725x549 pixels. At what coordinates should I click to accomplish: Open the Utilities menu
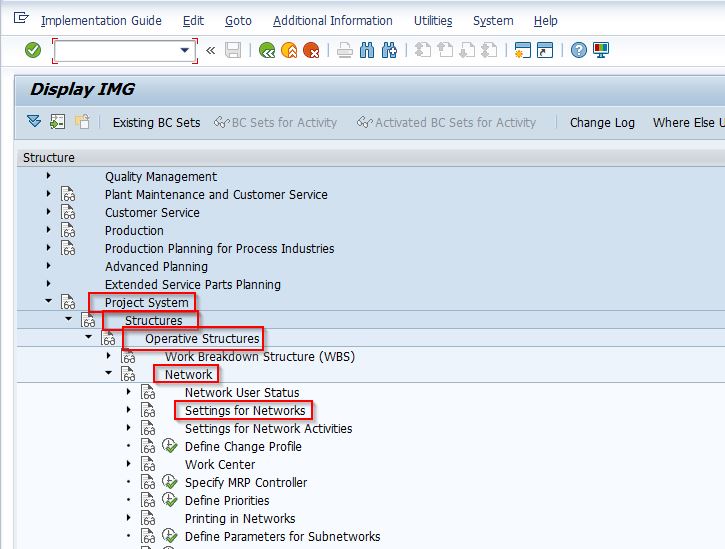coord(433,21)
